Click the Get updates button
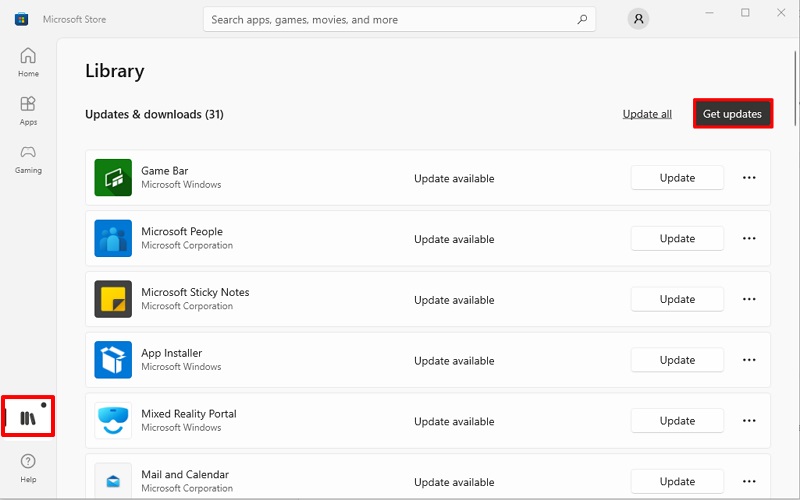800x500 pixels. pyautogui.click(x=733, y=114)
